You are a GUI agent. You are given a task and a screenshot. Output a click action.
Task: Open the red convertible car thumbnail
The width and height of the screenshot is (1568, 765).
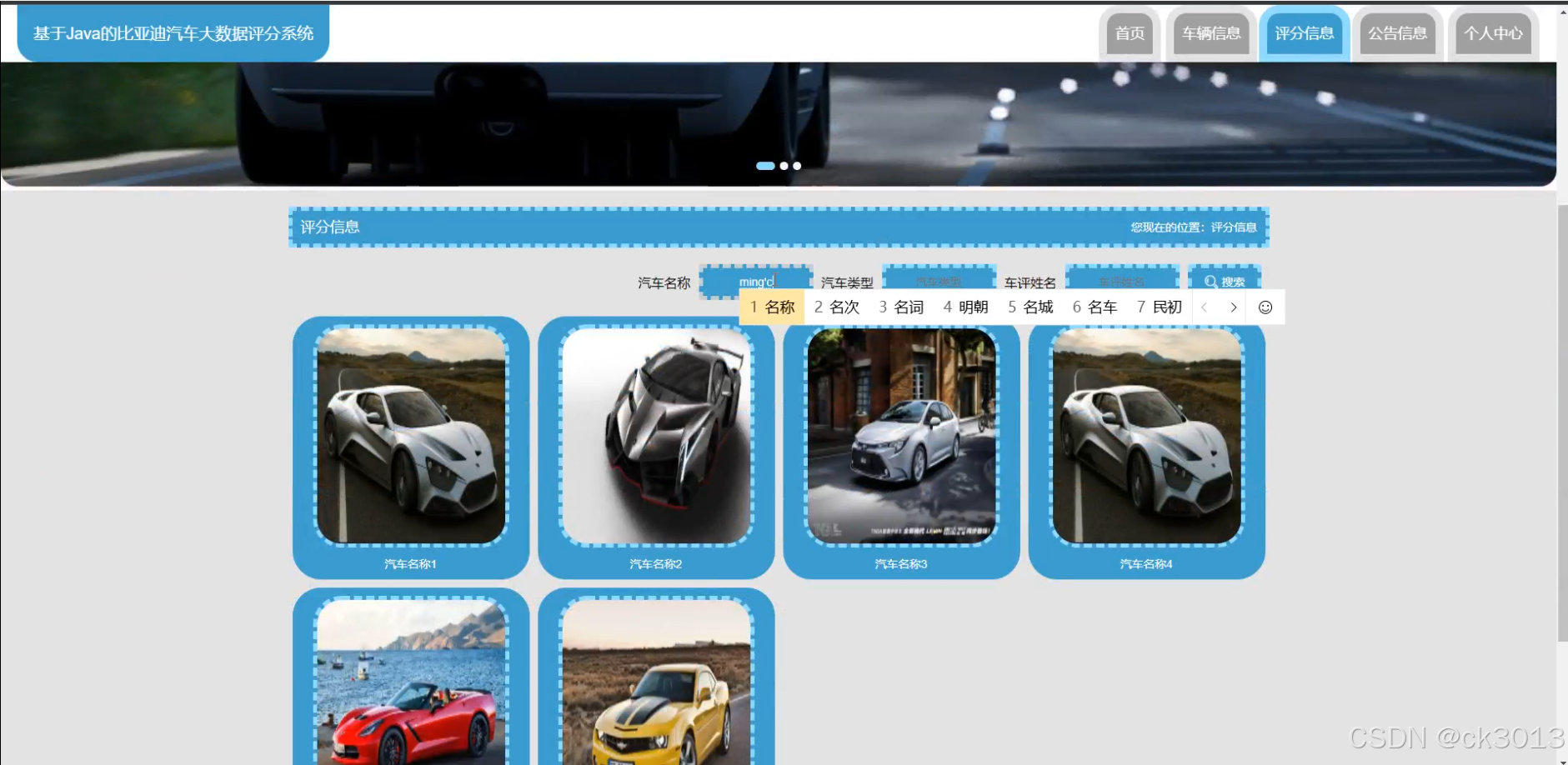(411, 682)
